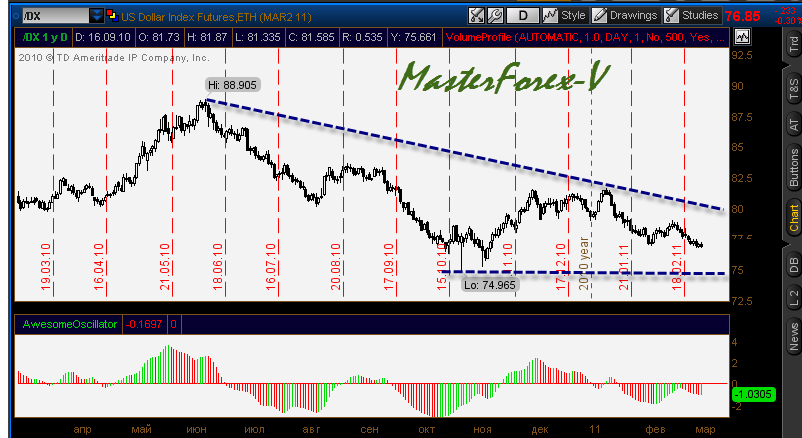Click the /DX 1 y D label
Screen dimensions: 802x438
pyautogui.click(x=44, y=37)
